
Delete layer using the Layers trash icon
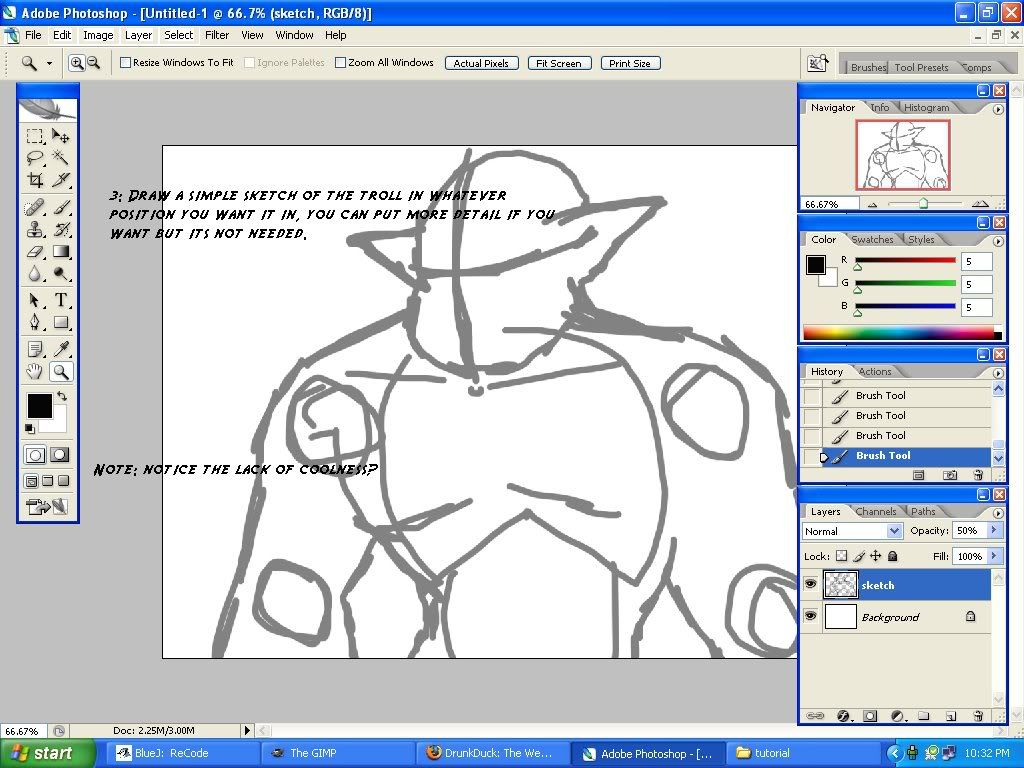tap(978, 716)
